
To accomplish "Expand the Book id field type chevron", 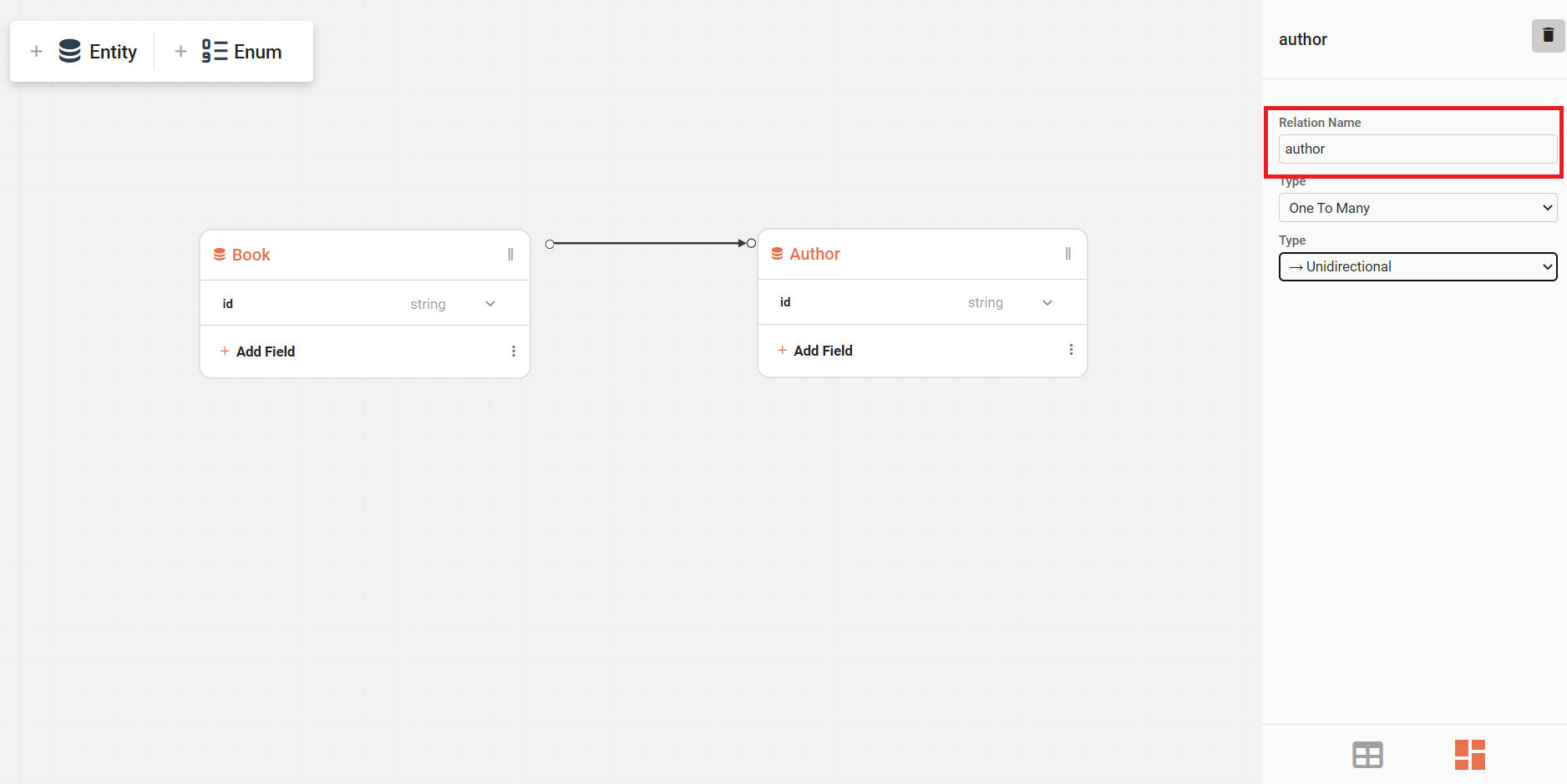I will click(490, 304).
